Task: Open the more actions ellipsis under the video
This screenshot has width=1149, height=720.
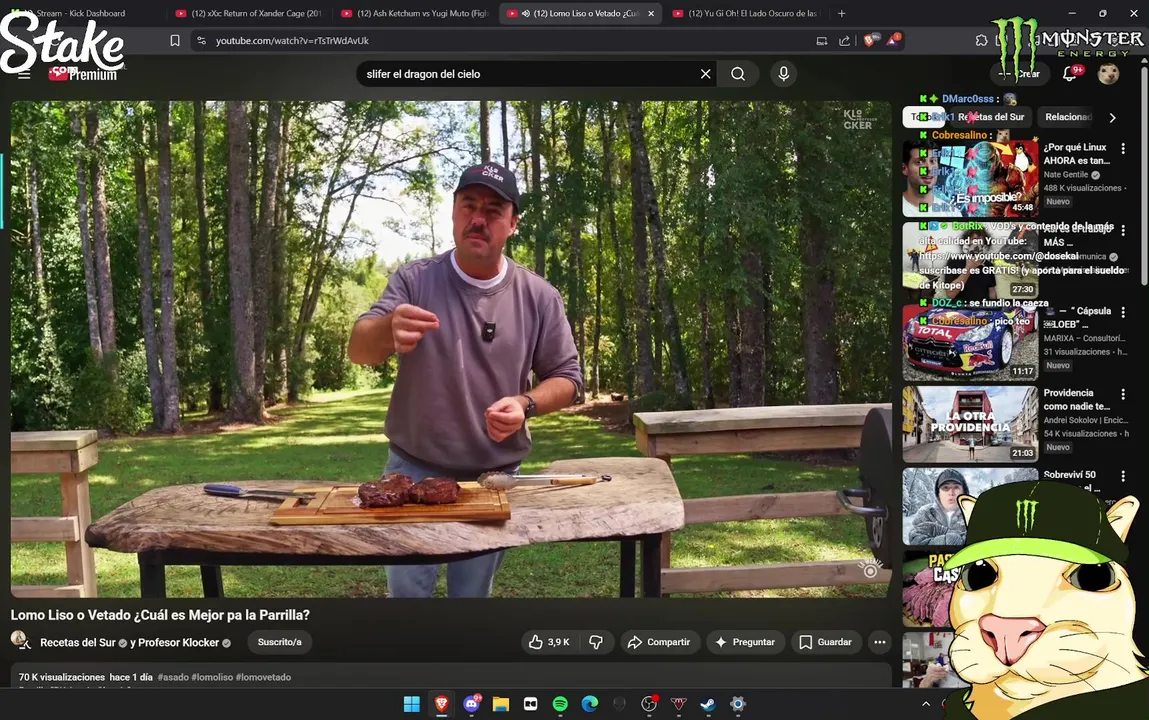Action: click(x=879, y=642)
